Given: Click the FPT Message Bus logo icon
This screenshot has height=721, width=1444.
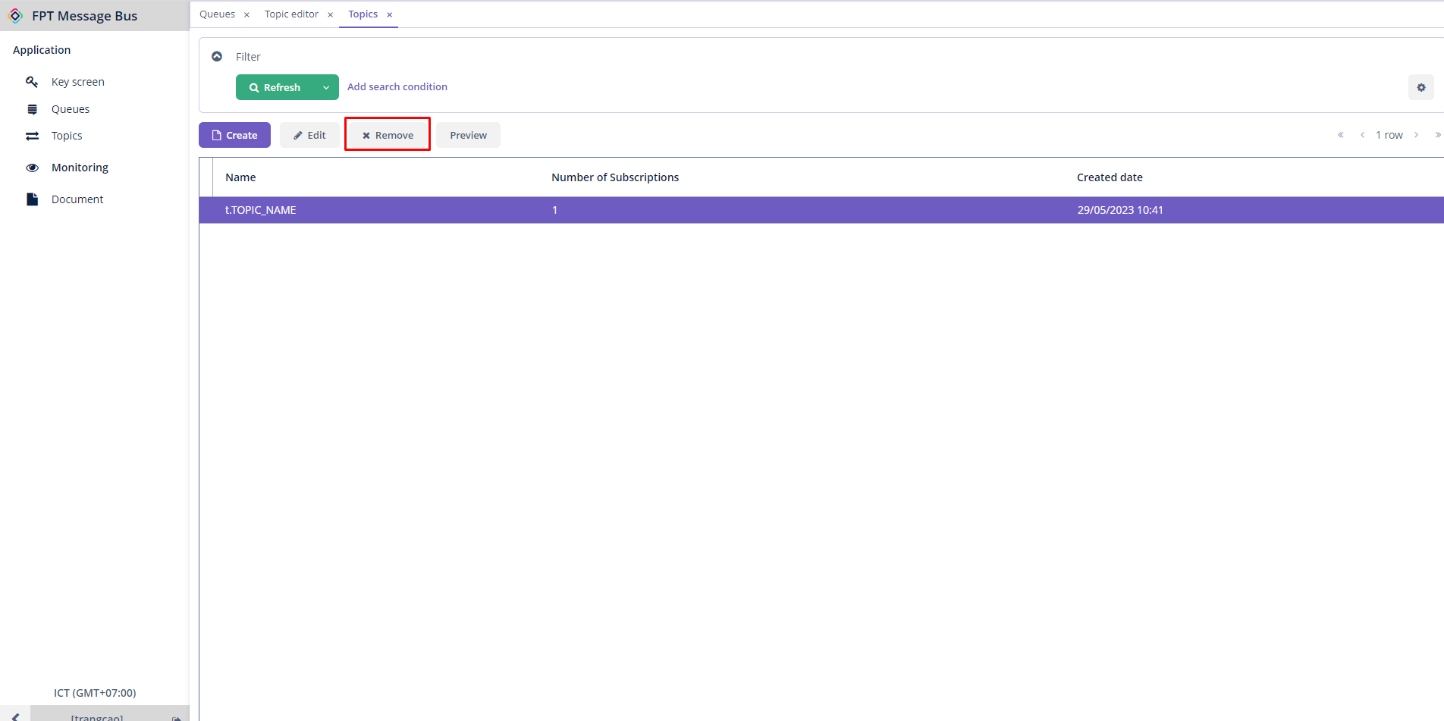Looking at the screenshot, I should tap(15, 15).
